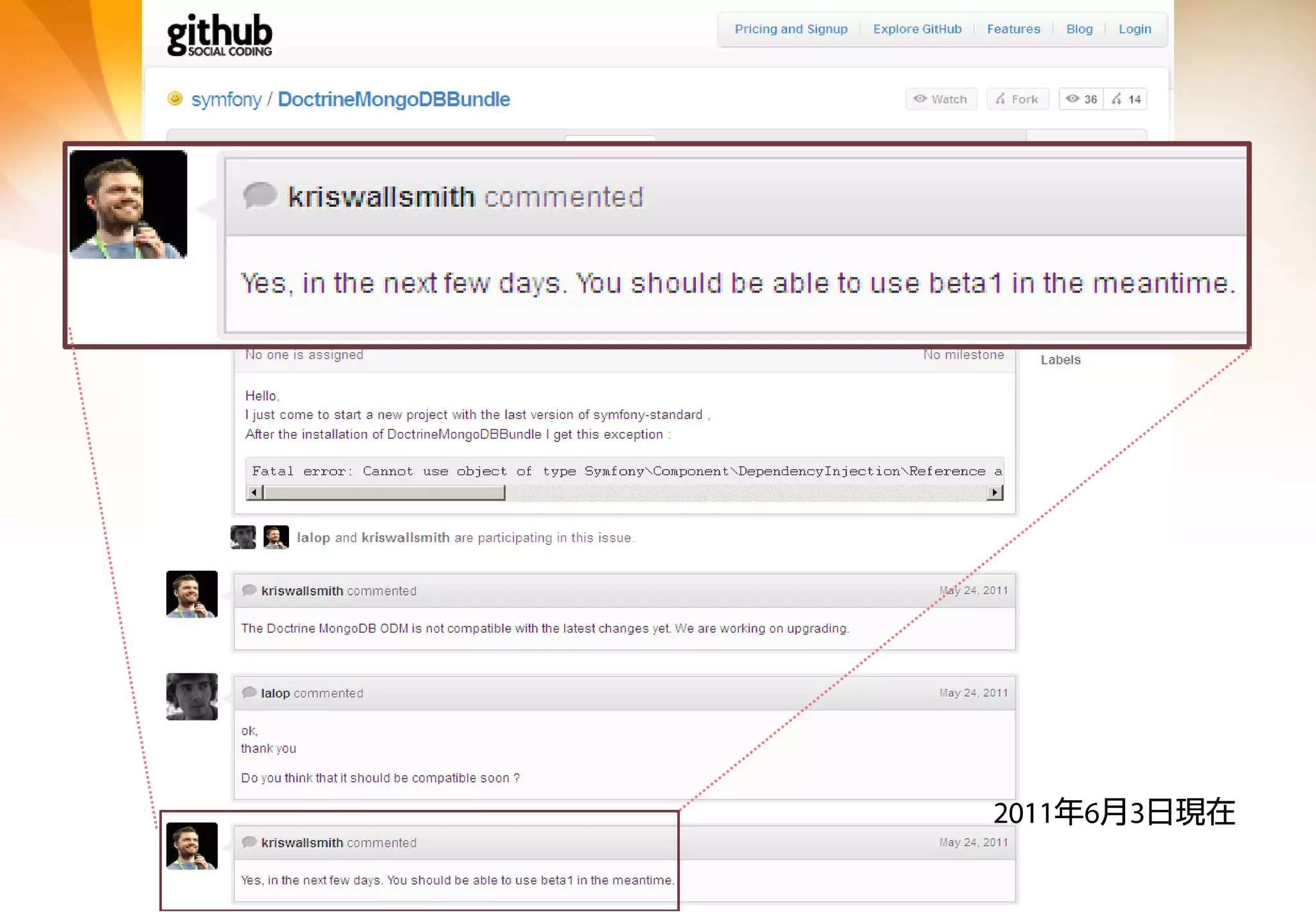The image size is (1316, 912).
Task: Click the right scroll arrow of code box
Action: click(995, 492)
